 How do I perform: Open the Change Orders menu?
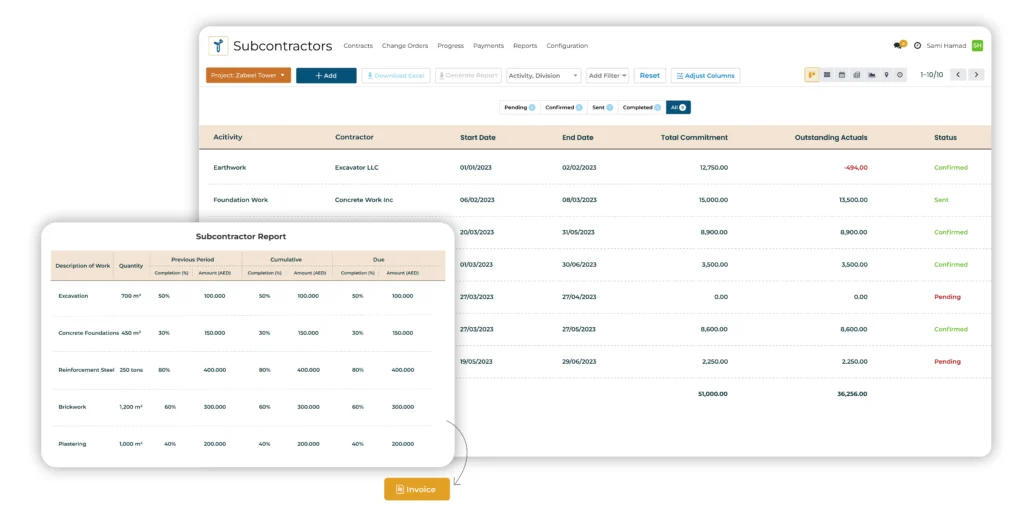tap(404, 46)
